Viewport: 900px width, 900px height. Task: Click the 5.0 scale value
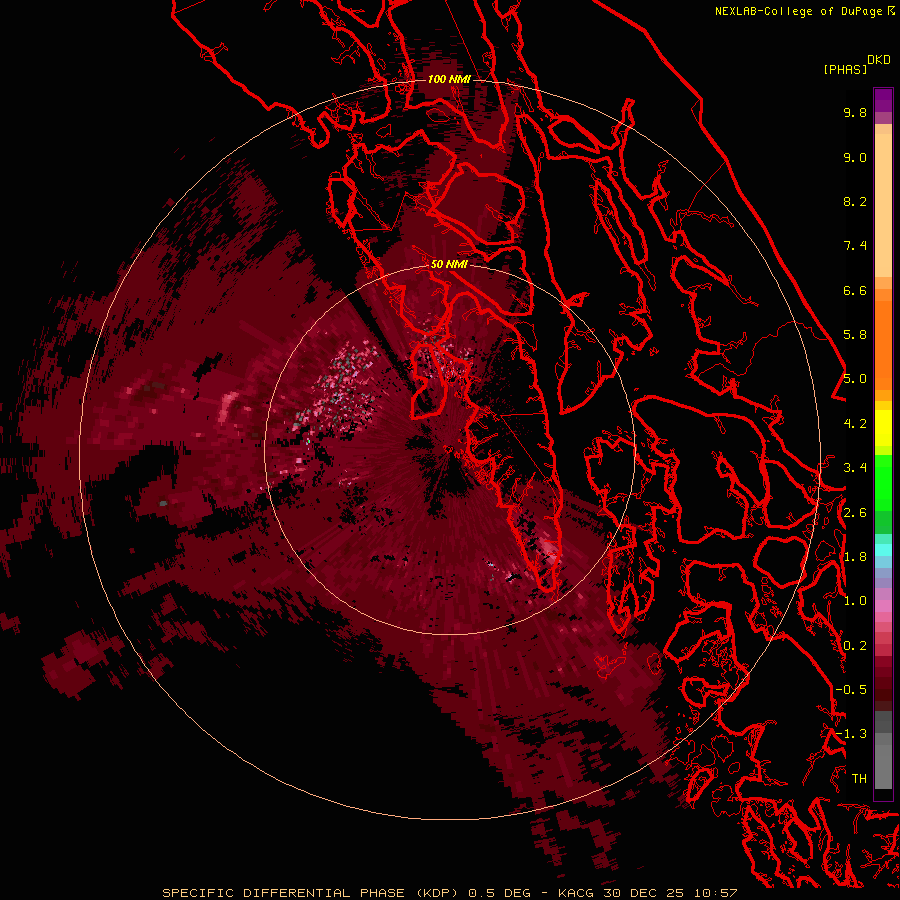point(855,379)
